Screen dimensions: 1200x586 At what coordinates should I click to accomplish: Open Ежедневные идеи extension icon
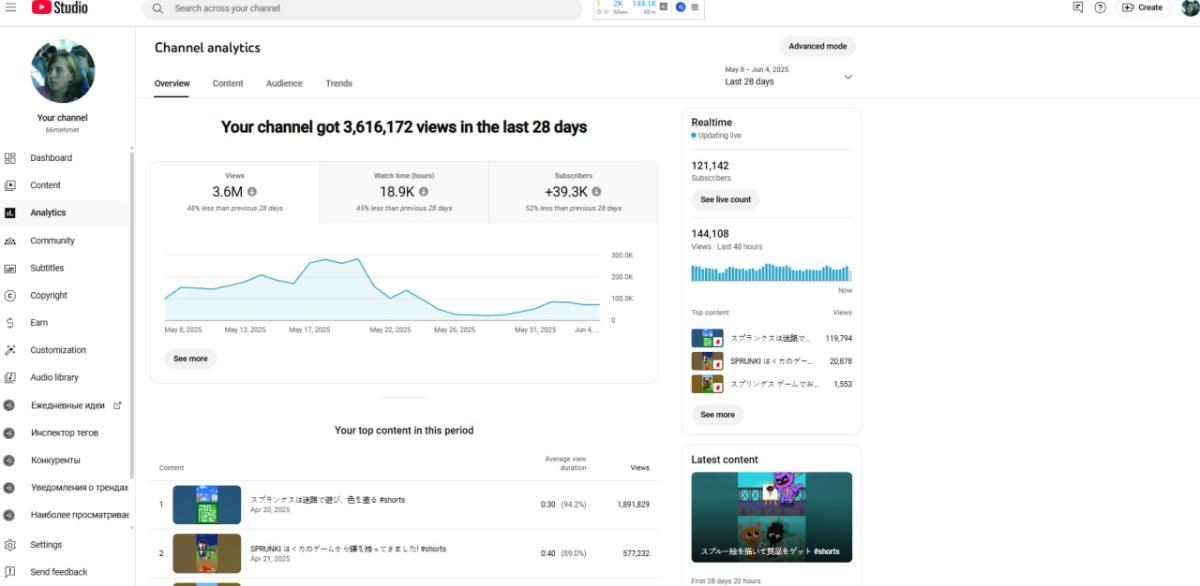pyautogui.click(x=9, y=405)
